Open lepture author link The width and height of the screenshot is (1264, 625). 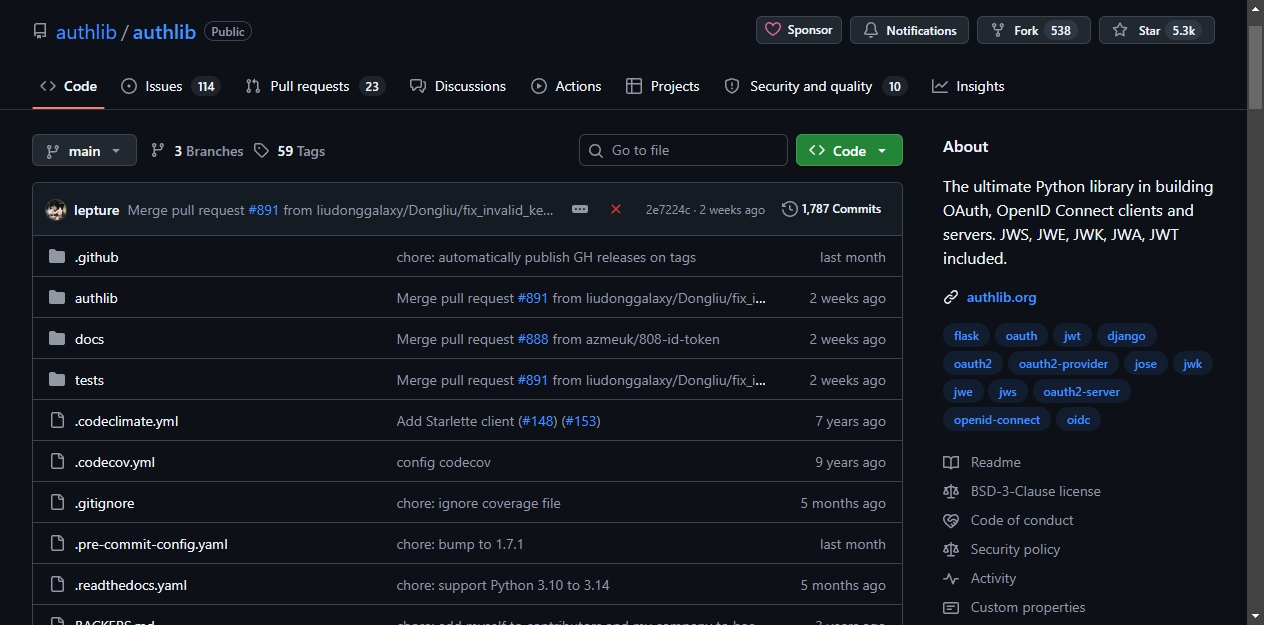point(97,210)
